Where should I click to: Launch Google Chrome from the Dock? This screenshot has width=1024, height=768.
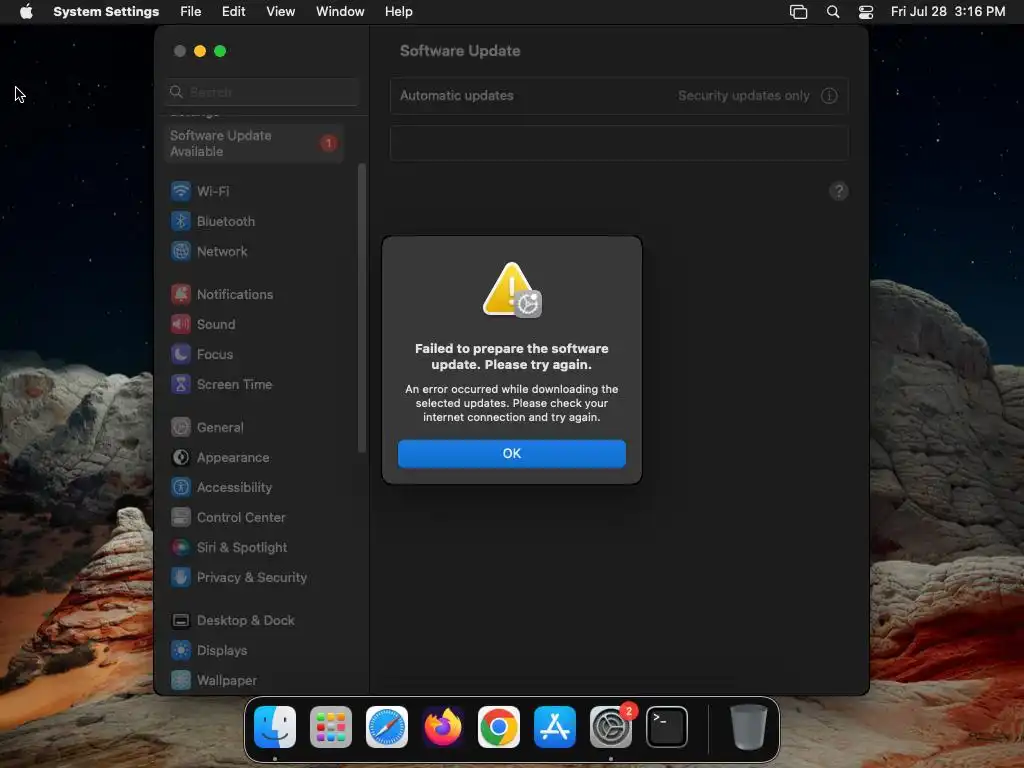point(499,727)
